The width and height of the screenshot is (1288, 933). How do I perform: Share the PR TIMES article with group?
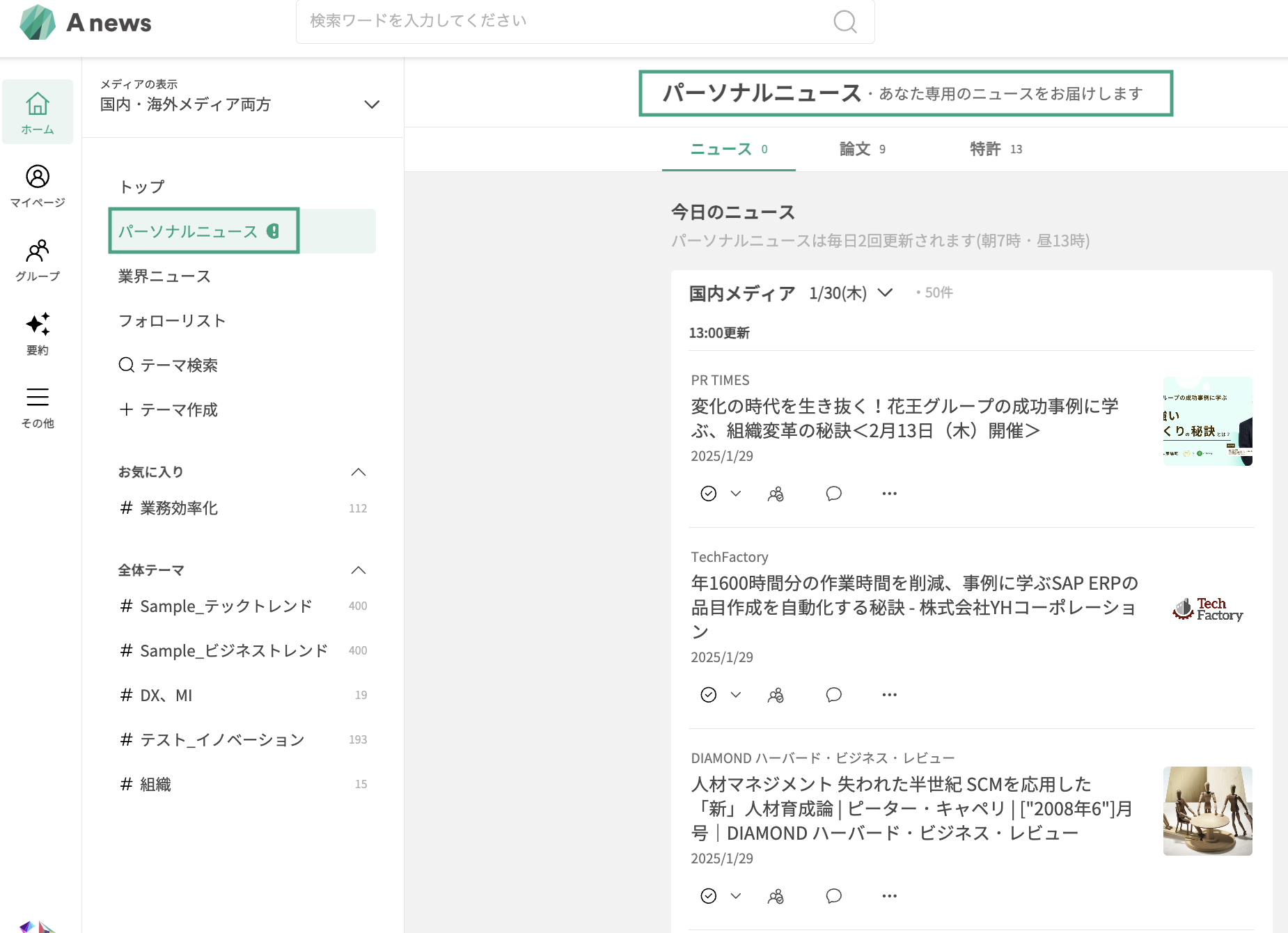776,494
